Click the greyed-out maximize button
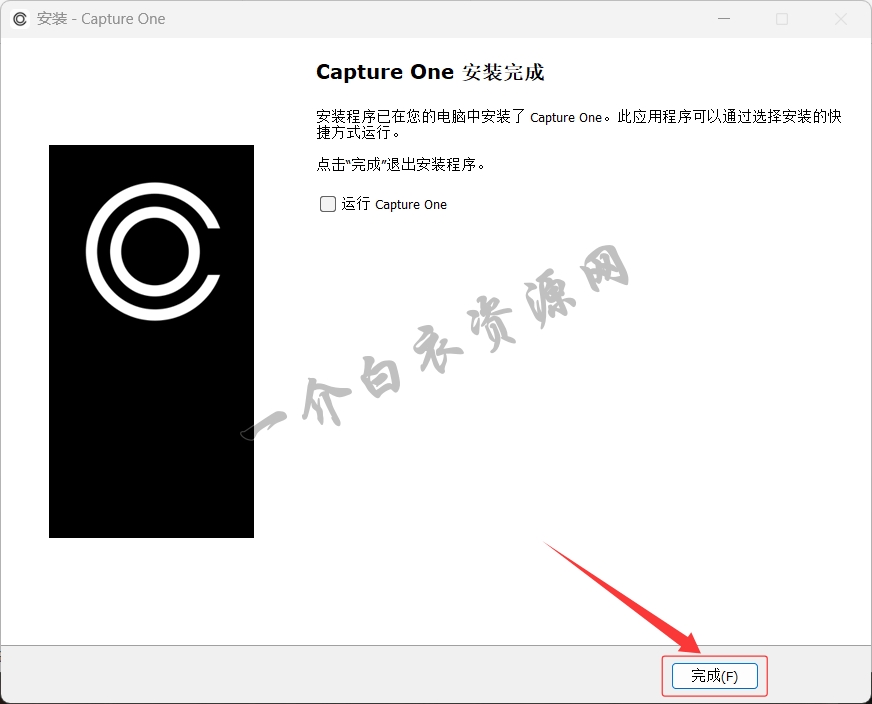Image resolution: width=872 pixels, height=704 pixels. pyautogui.click(x=782, y=19)
